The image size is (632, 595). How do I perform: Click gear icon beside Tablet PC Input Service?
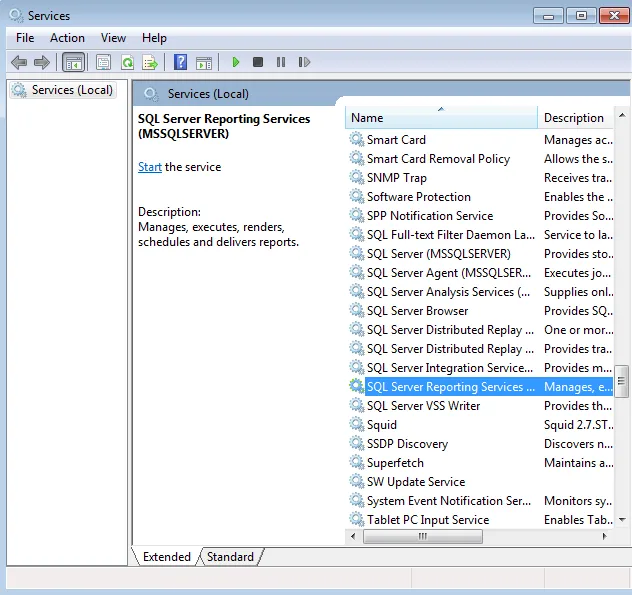(x=357, y=519)
